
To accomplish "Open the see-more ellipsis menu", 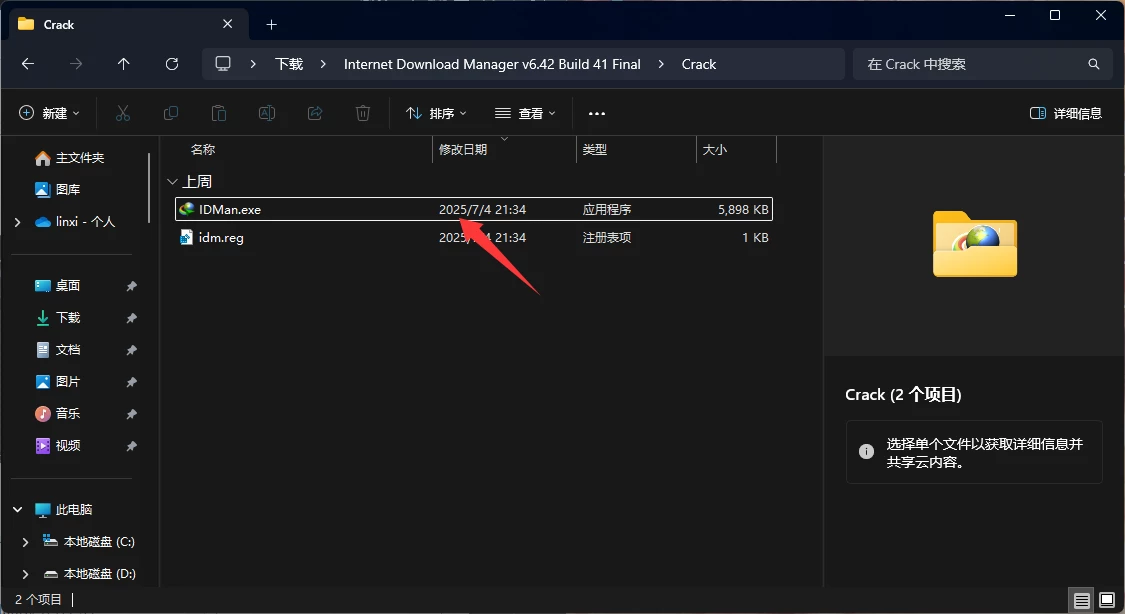I will pyautogui.click(x=597, y=112).
